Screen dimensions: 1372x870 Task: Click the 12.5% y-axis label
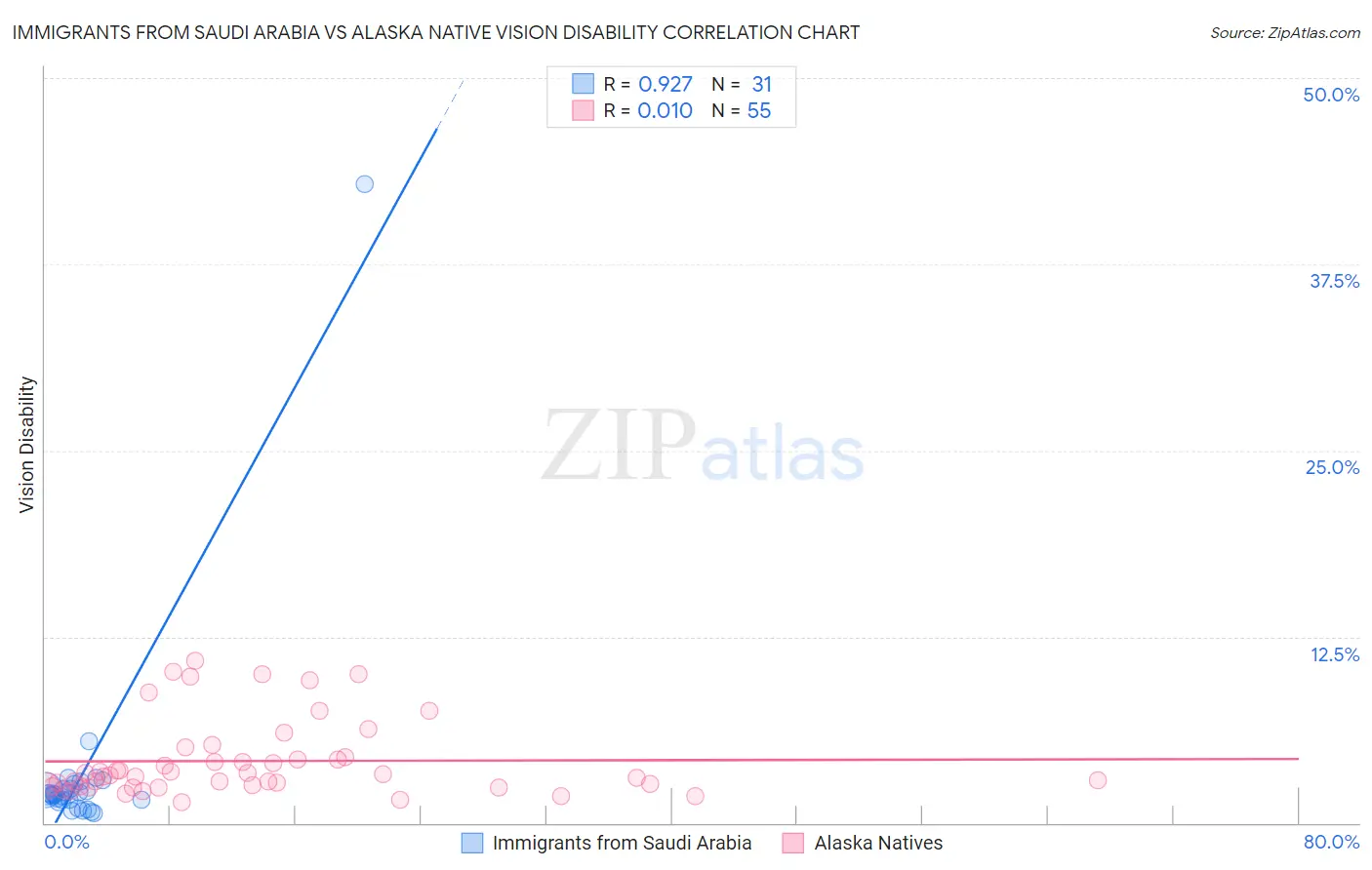point(1334,654)
